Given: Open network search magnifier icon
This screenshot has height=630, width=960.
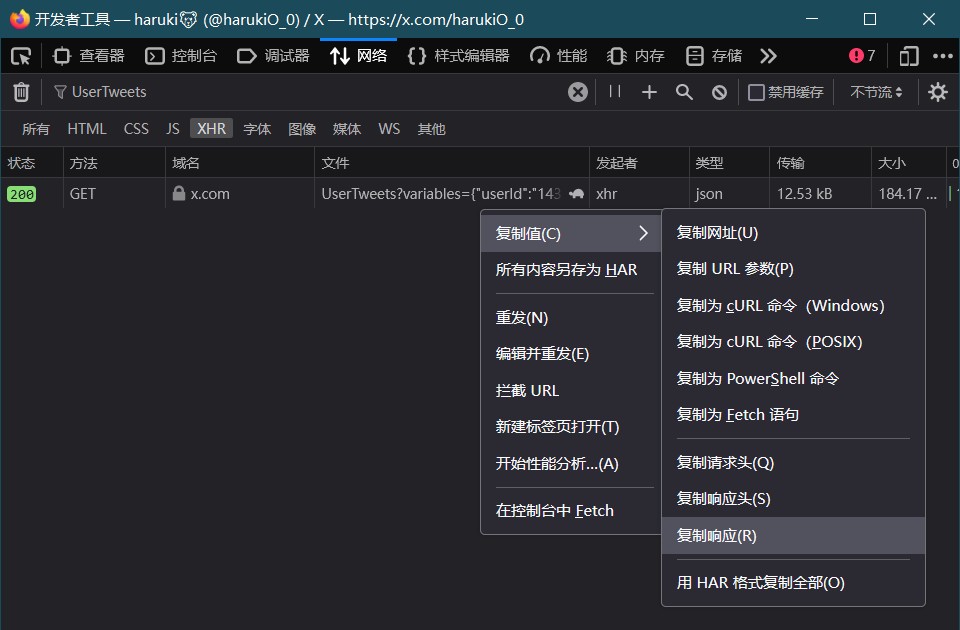Looking at the screenshot, I should pos(684,92).
